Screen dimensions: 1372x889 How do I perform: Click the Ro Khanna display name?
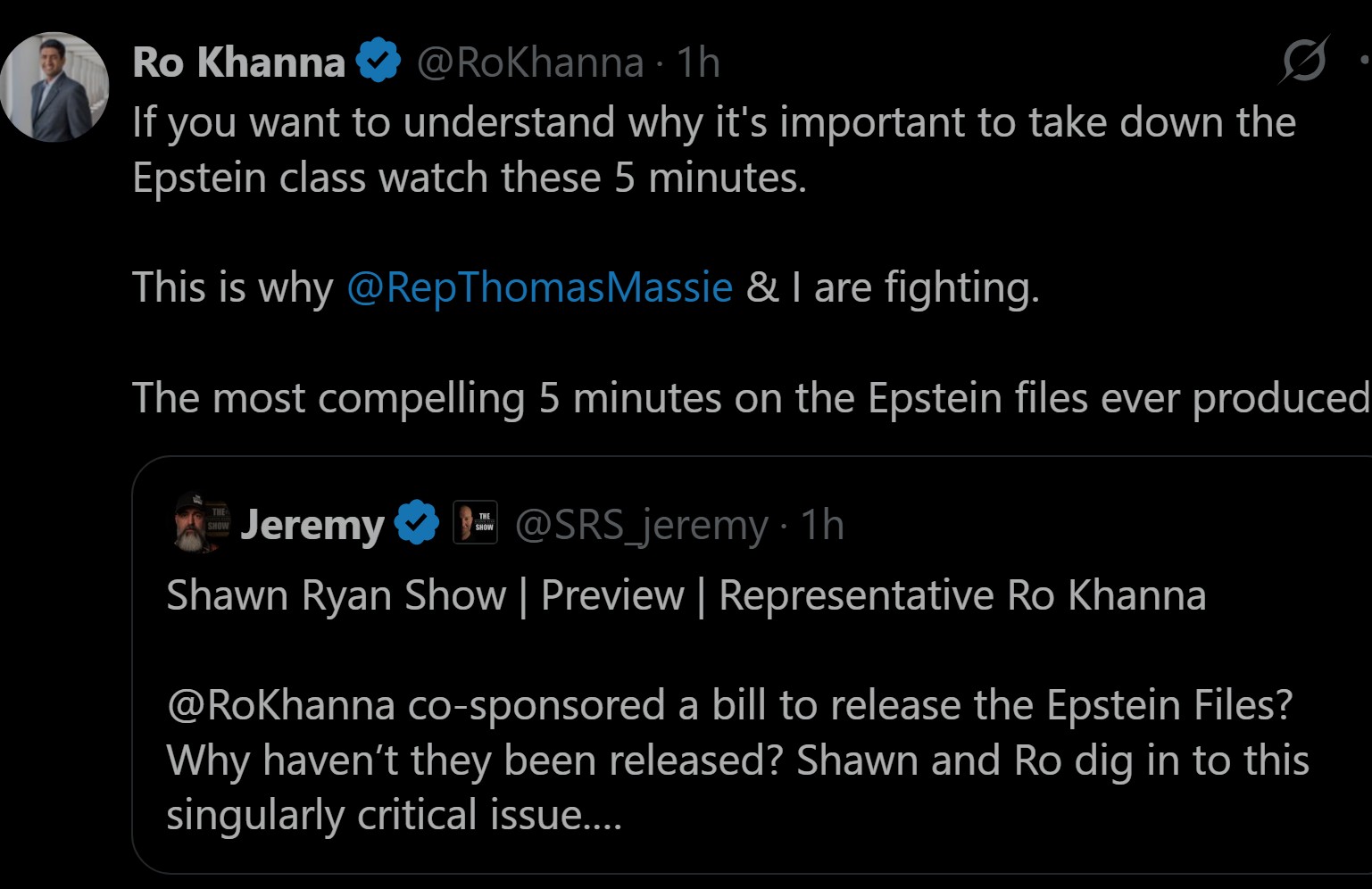tap(238, 62)
